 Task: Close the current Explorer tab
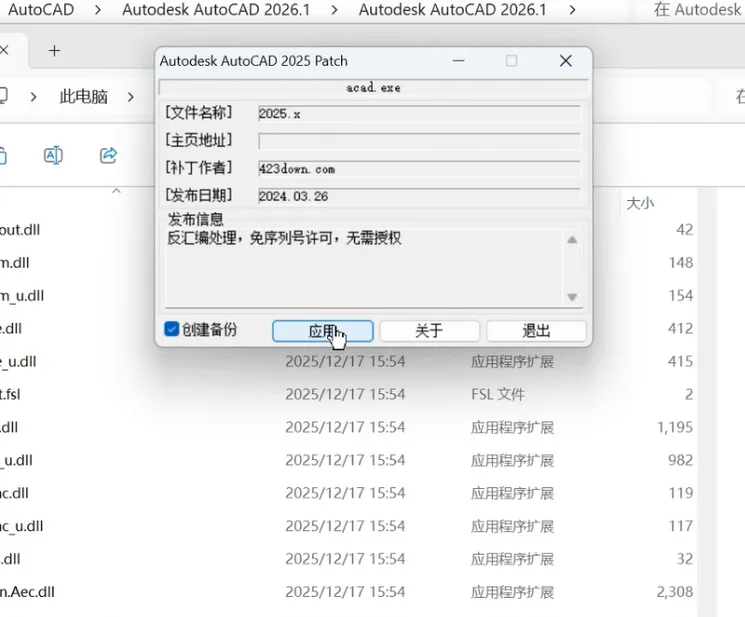(x=4, y=50)
